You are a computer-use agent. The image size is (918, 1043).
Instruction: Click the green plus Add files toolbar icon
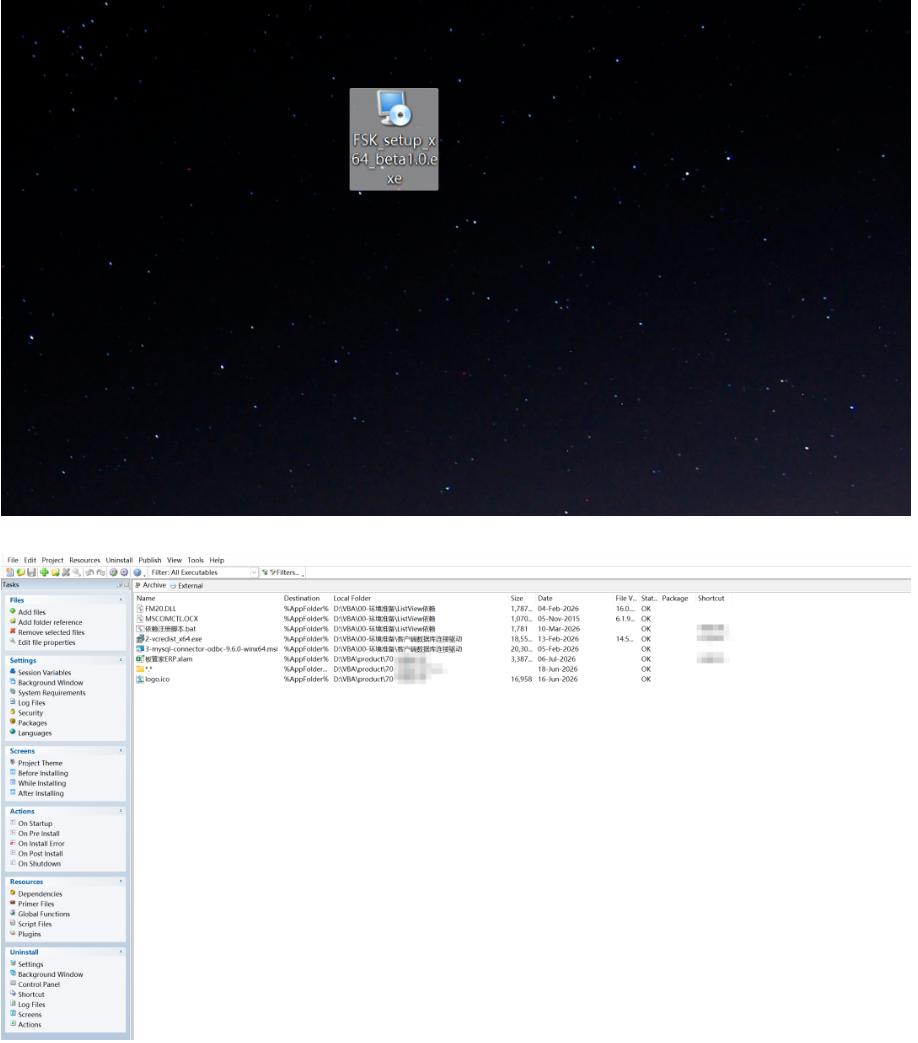(x=44, y=572)
